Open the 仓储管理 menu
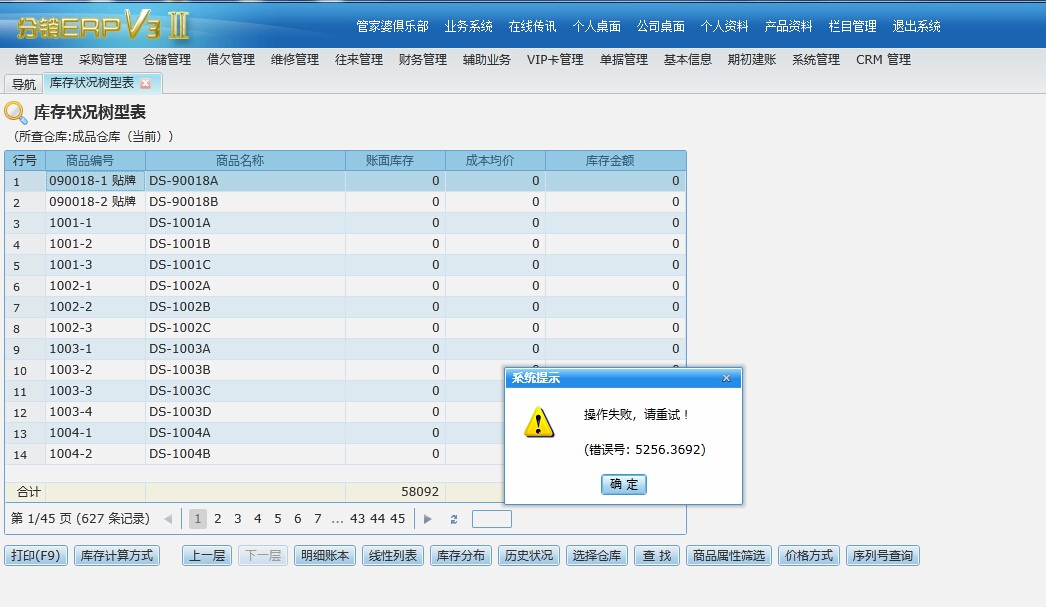1046x607 pixels. (167, 59)
